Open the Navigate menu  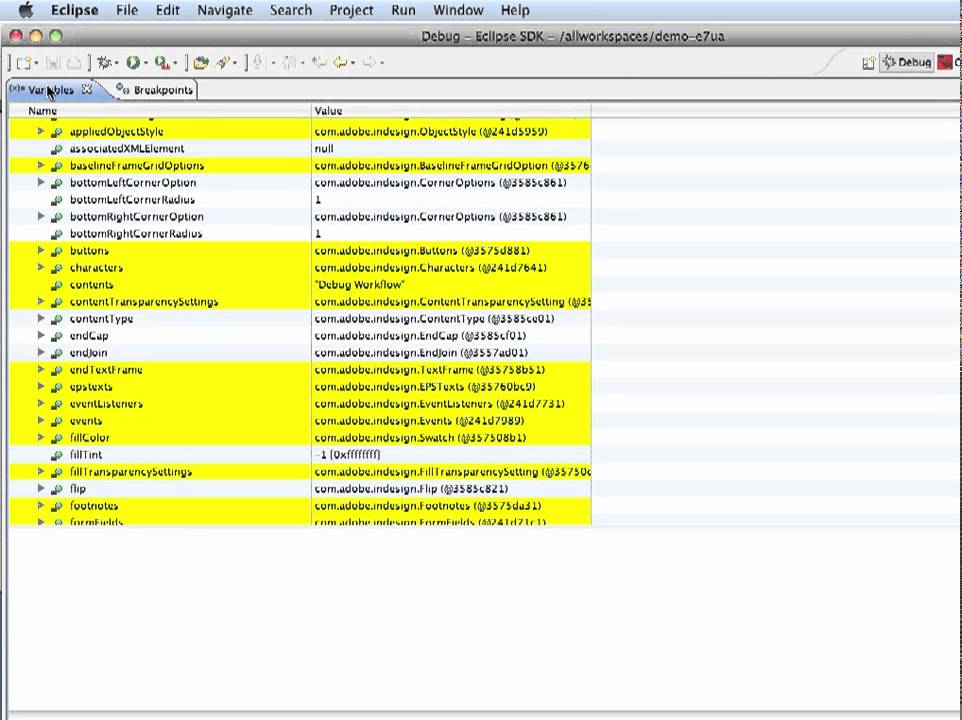[225, 10]
